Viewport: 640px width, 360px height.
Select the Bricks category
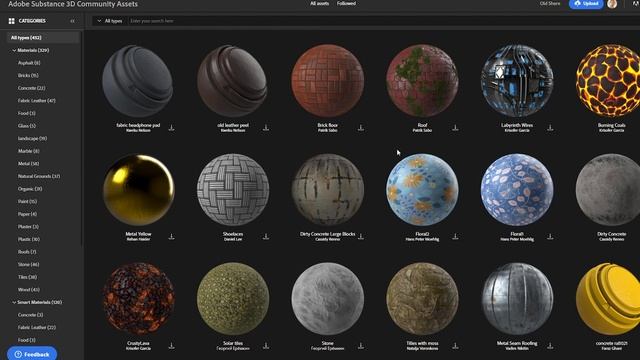pos(28,76)
